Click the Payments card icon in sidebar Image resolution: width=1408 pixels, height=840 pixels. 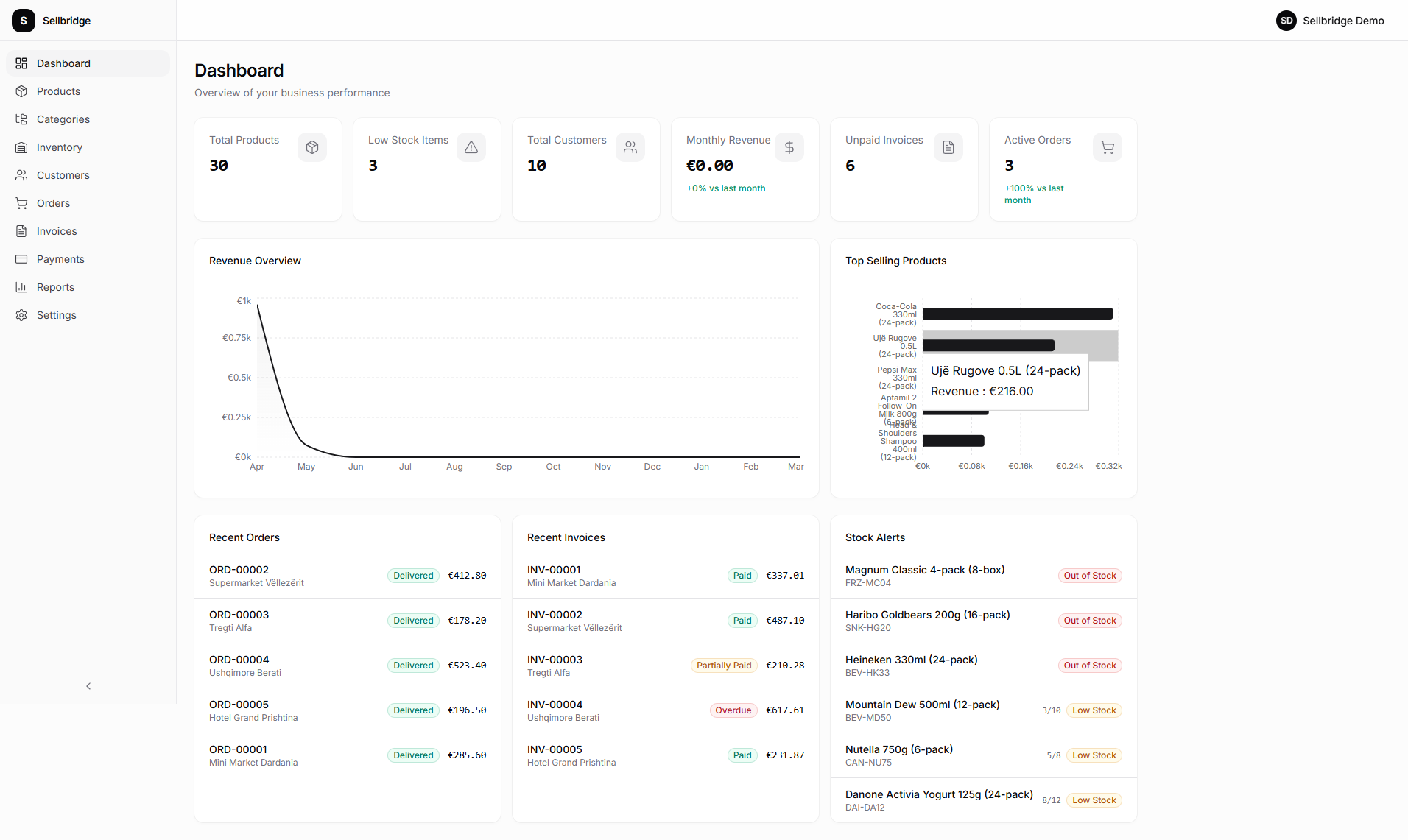[x=21, y=259]
